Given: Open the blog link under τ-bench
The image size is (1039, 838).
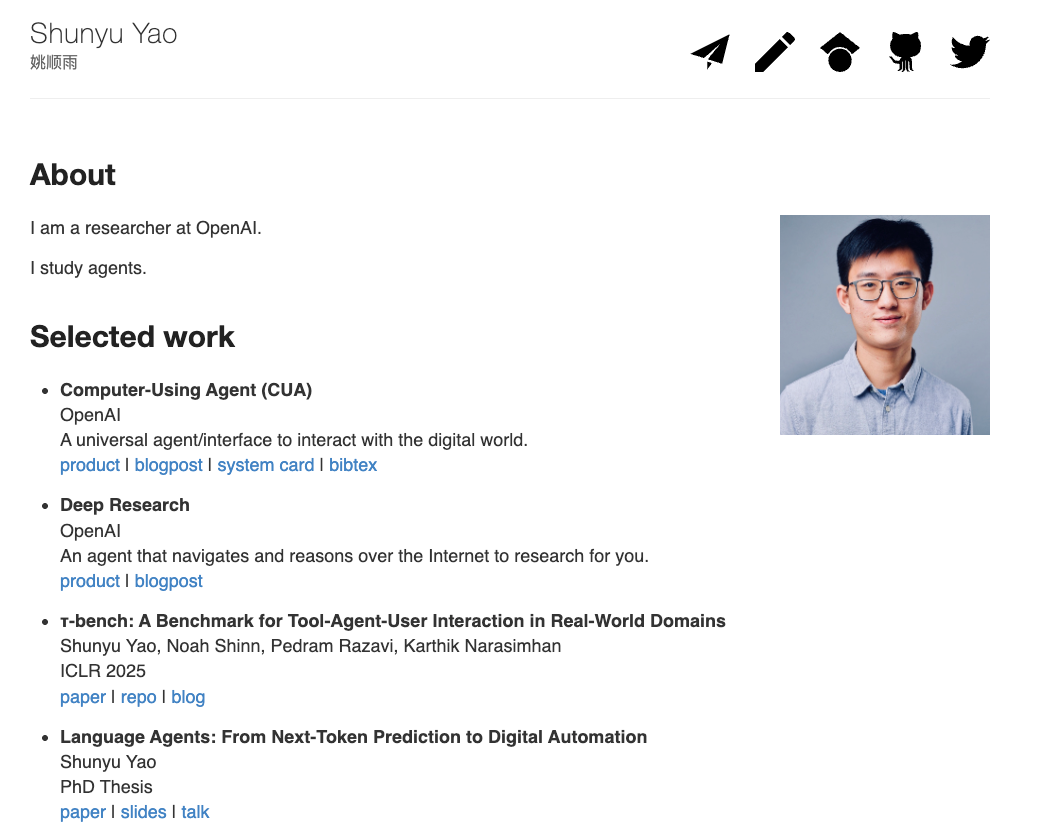Looking at the screenshot, I should (188, 697).
